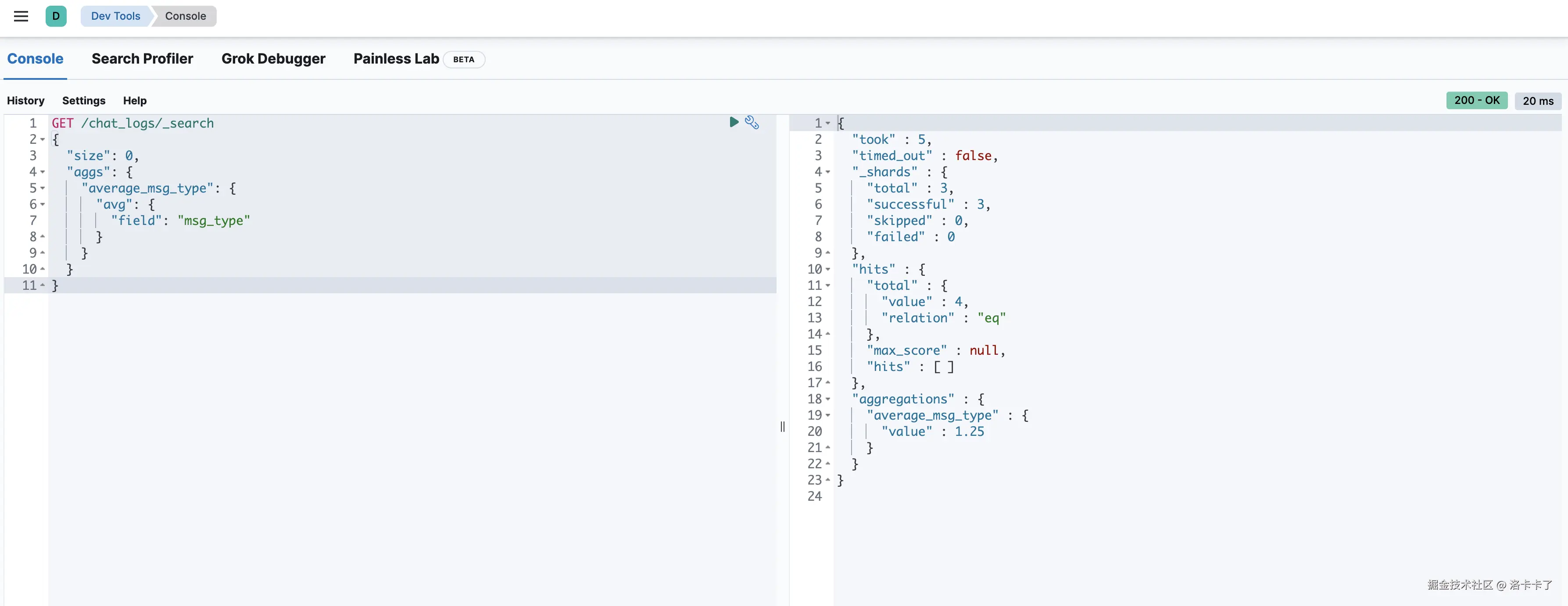Open console Settings

(83, 101)
